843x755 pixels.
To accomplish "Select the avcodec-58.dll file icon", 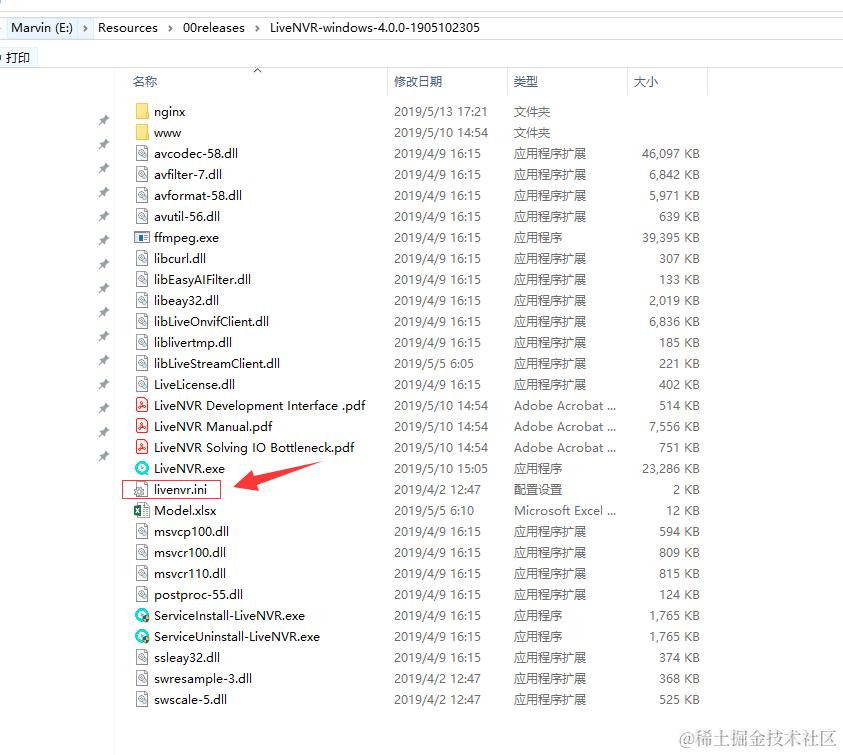I will pyautogui.click(x=142, y=153).
